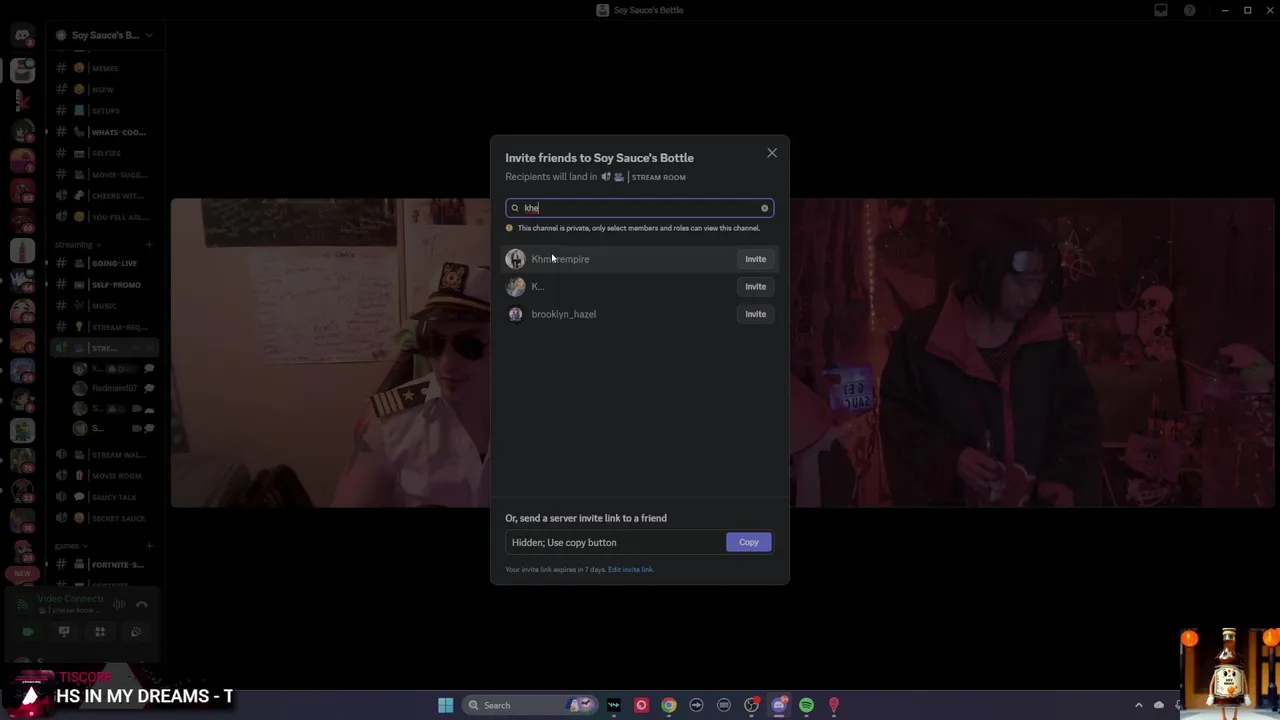Share your screen from voice panel
This screenshot has height=720, width=1280.
[x=64, y=632]
